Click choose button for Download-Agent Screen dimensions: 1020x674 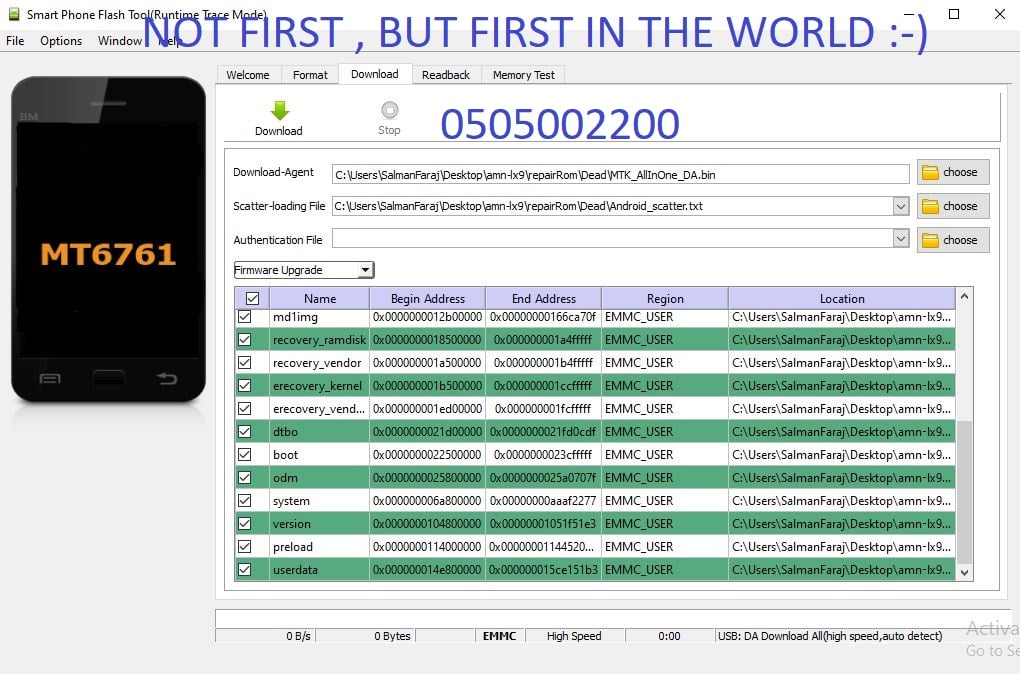pos(953,172)
